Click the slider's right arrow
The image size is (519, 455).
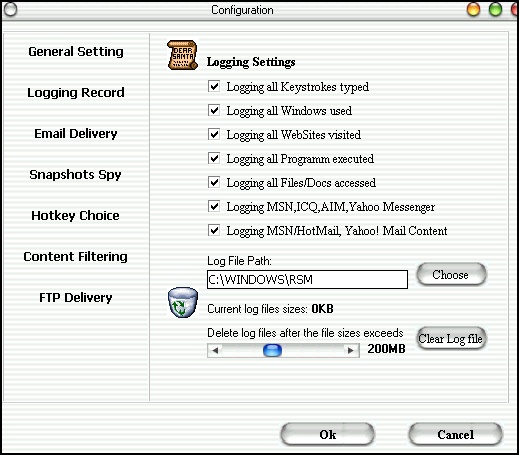tap(351, 350)
